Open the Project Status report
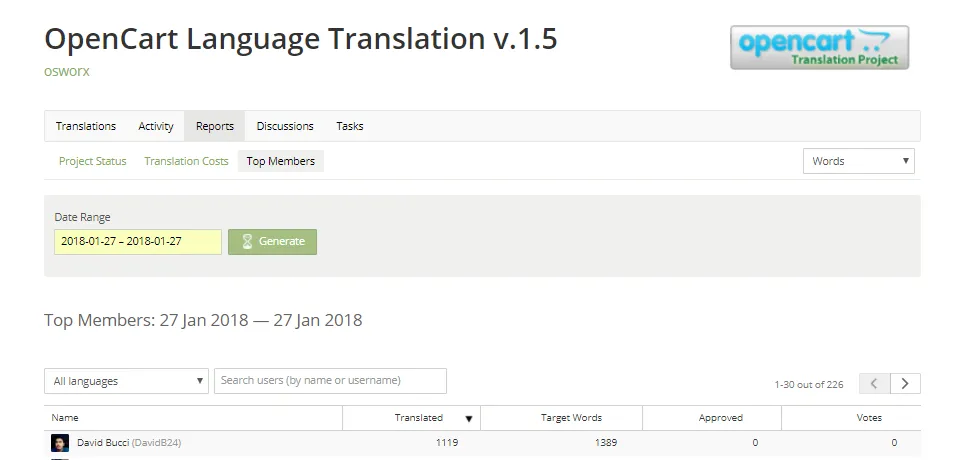 93,161
